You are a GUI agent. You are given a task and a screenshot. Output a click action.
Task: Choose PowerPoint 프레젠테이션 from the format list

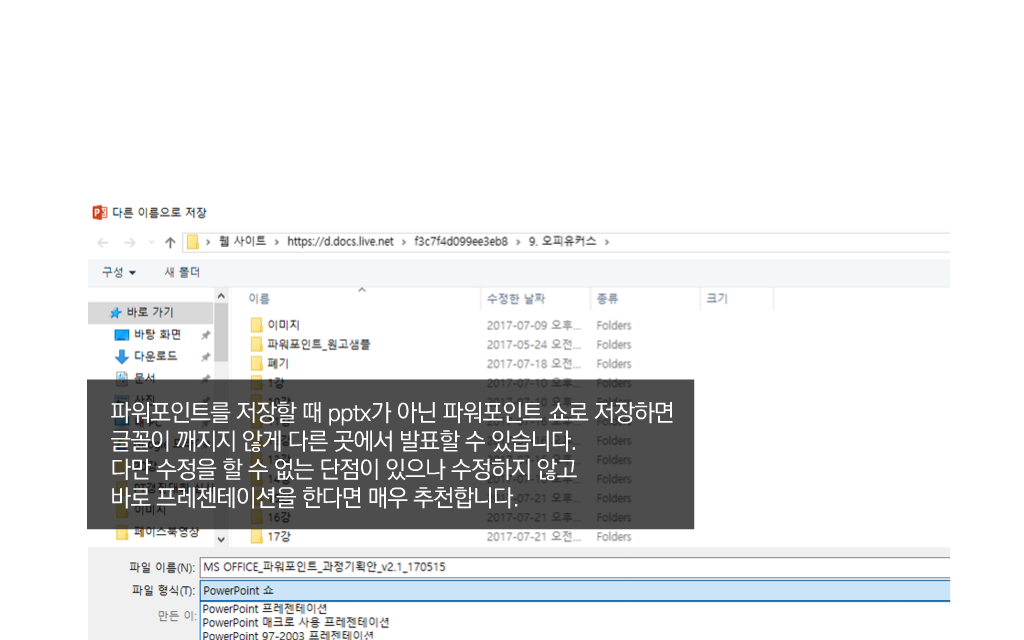pos(264,609)
